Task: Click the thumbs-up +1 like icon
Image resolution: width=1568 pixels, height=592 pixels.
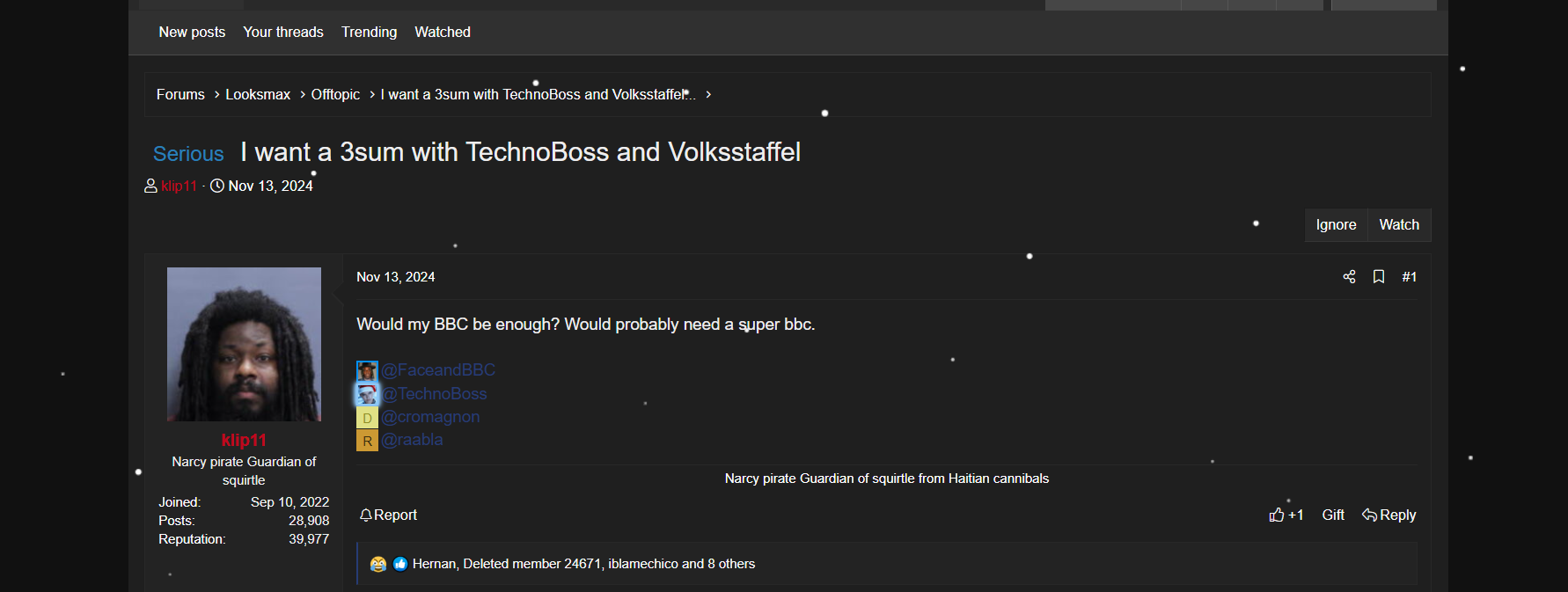Action: pyautogui.click(x=1277, y=515)
